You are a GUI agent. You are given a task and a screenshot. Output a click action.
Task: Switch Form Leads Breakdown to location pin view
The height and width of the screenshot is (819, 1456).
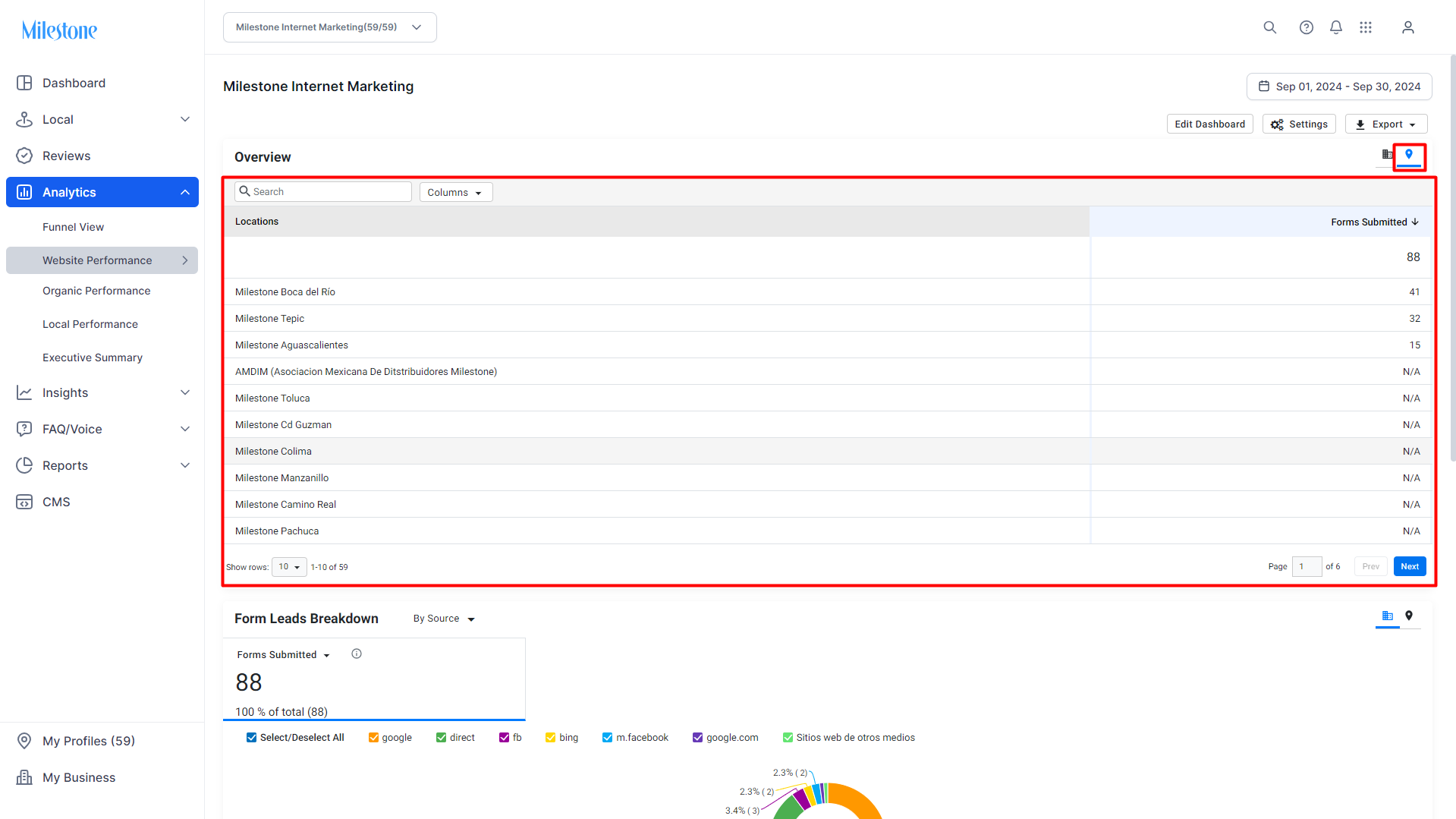point(1409,616)
